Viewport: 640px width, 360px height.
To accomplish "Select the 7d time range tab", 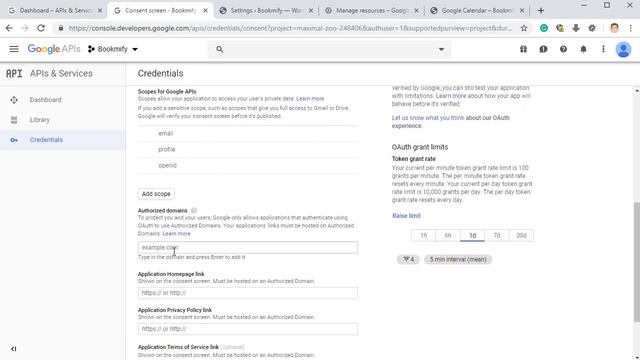I will click(497, 236).
